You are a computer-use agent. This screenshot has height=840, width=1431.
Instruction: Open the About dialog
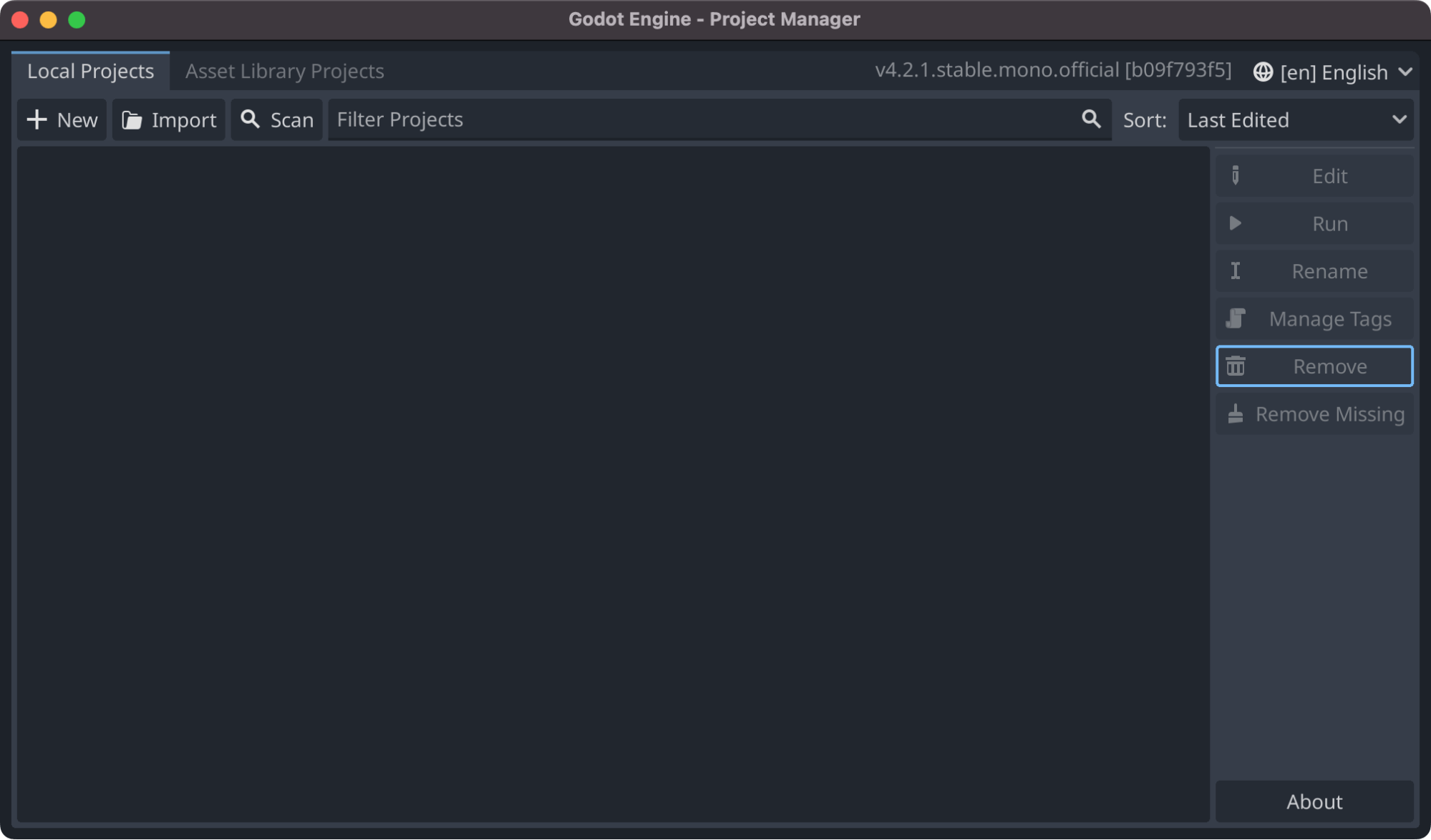(x=1314, y=801)
